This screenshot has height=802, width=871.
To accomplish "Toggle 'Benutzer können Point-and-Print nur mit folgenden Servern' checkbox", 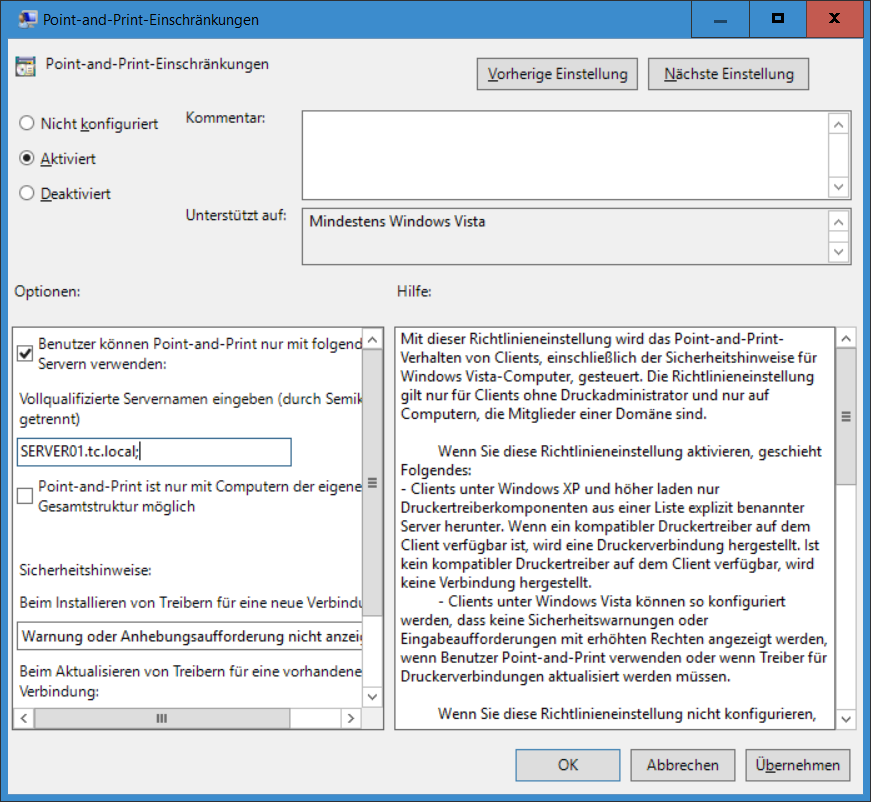I will (x=26, y=353).
